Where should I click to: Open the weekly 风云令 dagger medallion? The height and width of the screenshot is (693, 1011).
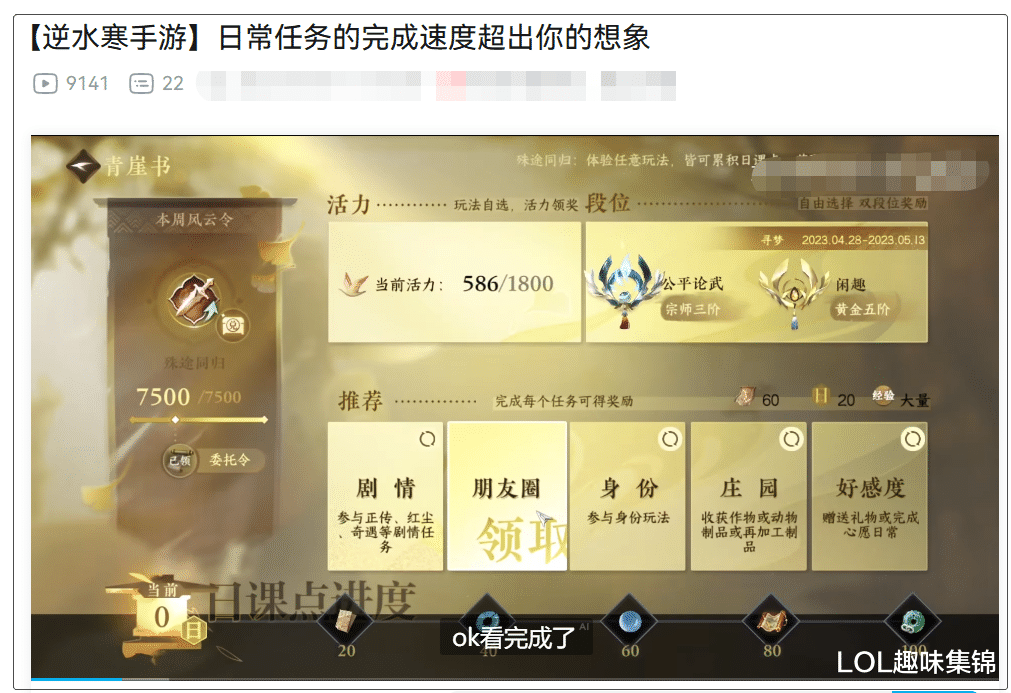click(x=192, y=300)
